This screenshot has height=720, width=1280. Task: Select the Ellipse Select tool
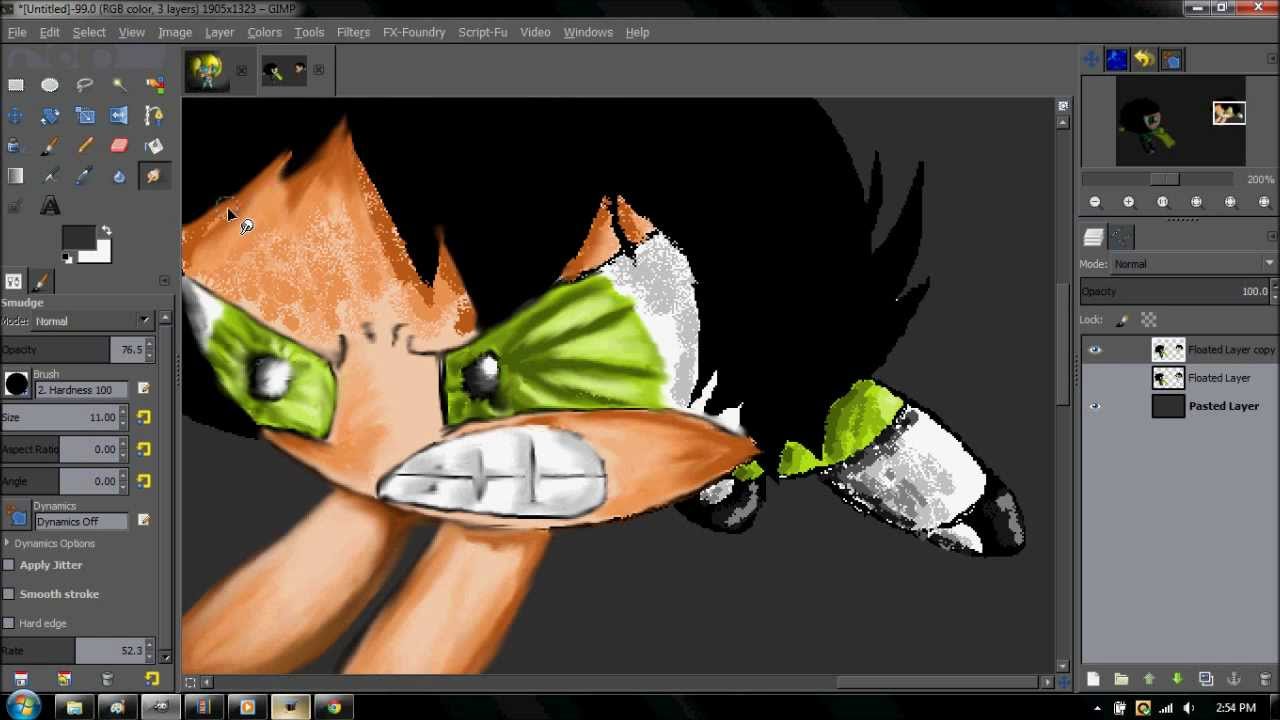pos(50,85)
